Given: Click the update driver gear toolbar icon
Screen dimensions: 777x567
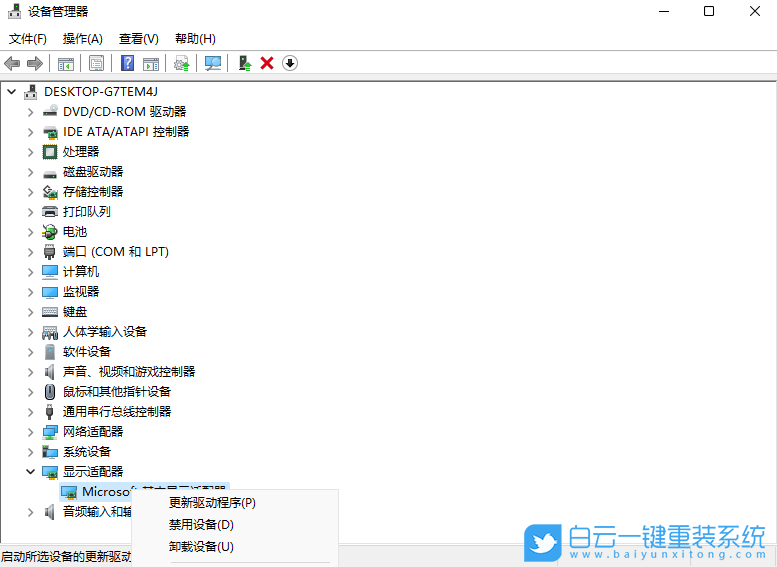Looking at the screenshot, I should [x=181, y=63].
